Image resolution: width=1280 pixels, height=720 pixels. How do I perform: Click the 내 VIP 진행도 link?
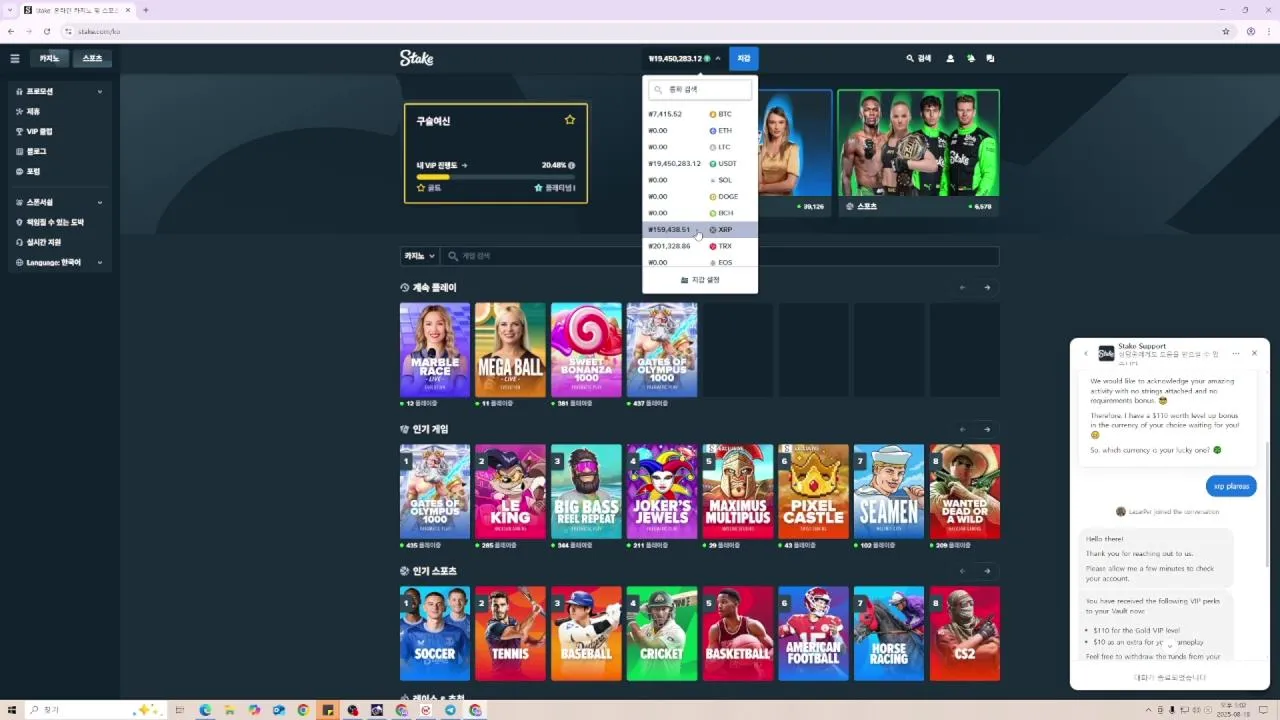(x=442, y=165)
